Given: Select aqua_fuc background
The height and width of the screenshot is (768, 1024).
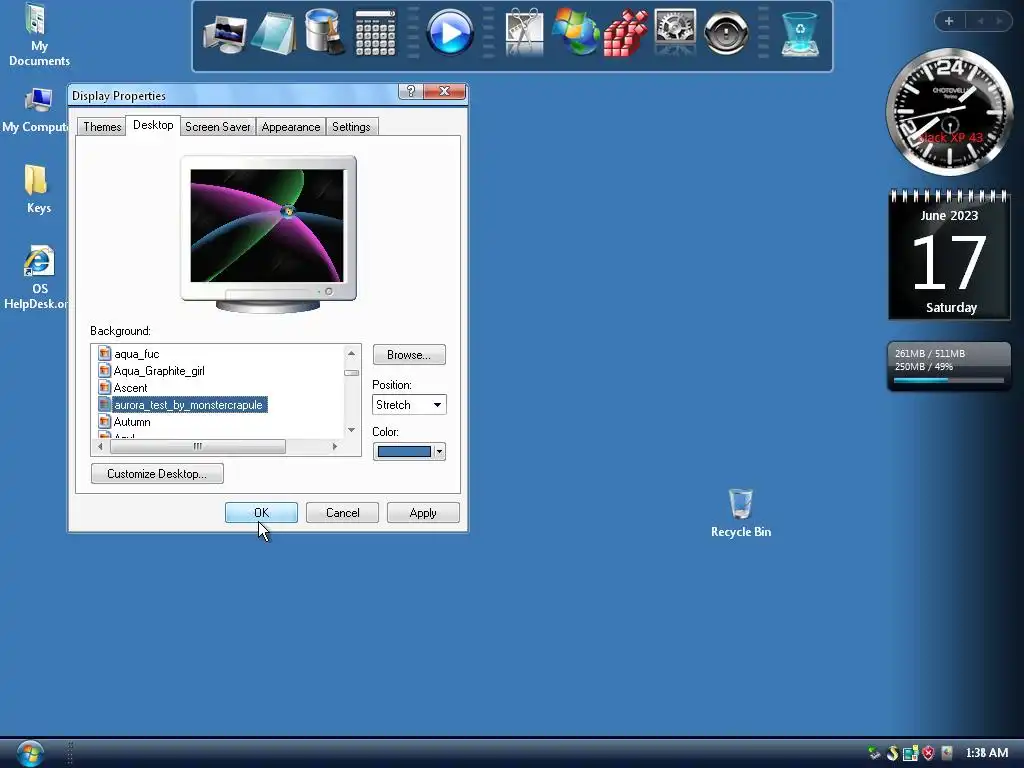Looking at the screenshot, I should tap(137, 354).
